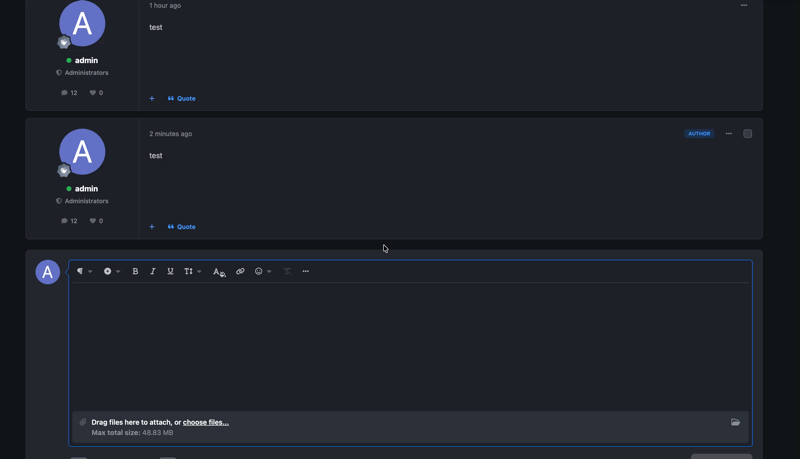Click the reputation heart count in author post
Screen dimensions: 800x459
[96, 221]
